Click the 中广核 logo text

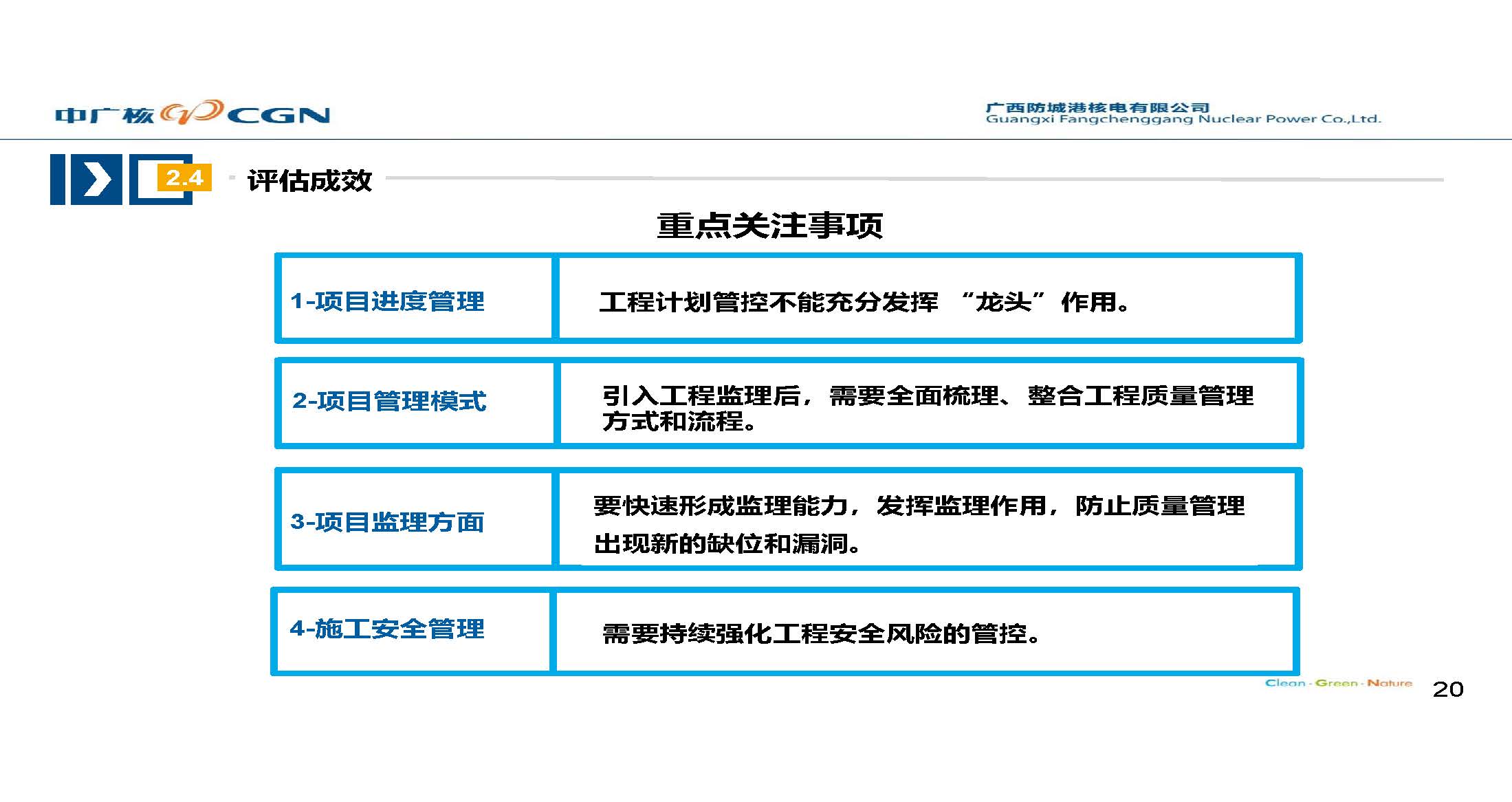click(x=104, y=115)
